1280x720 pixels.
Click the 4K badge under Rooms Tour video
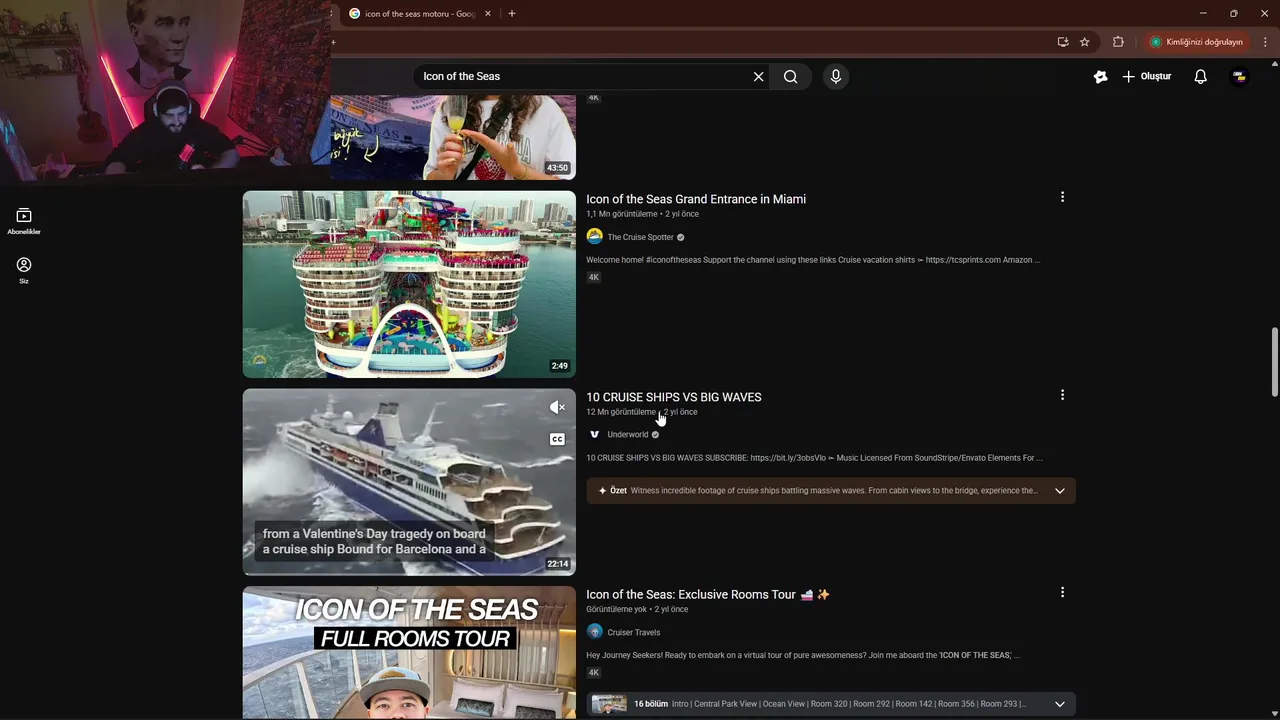pos(594,673)
